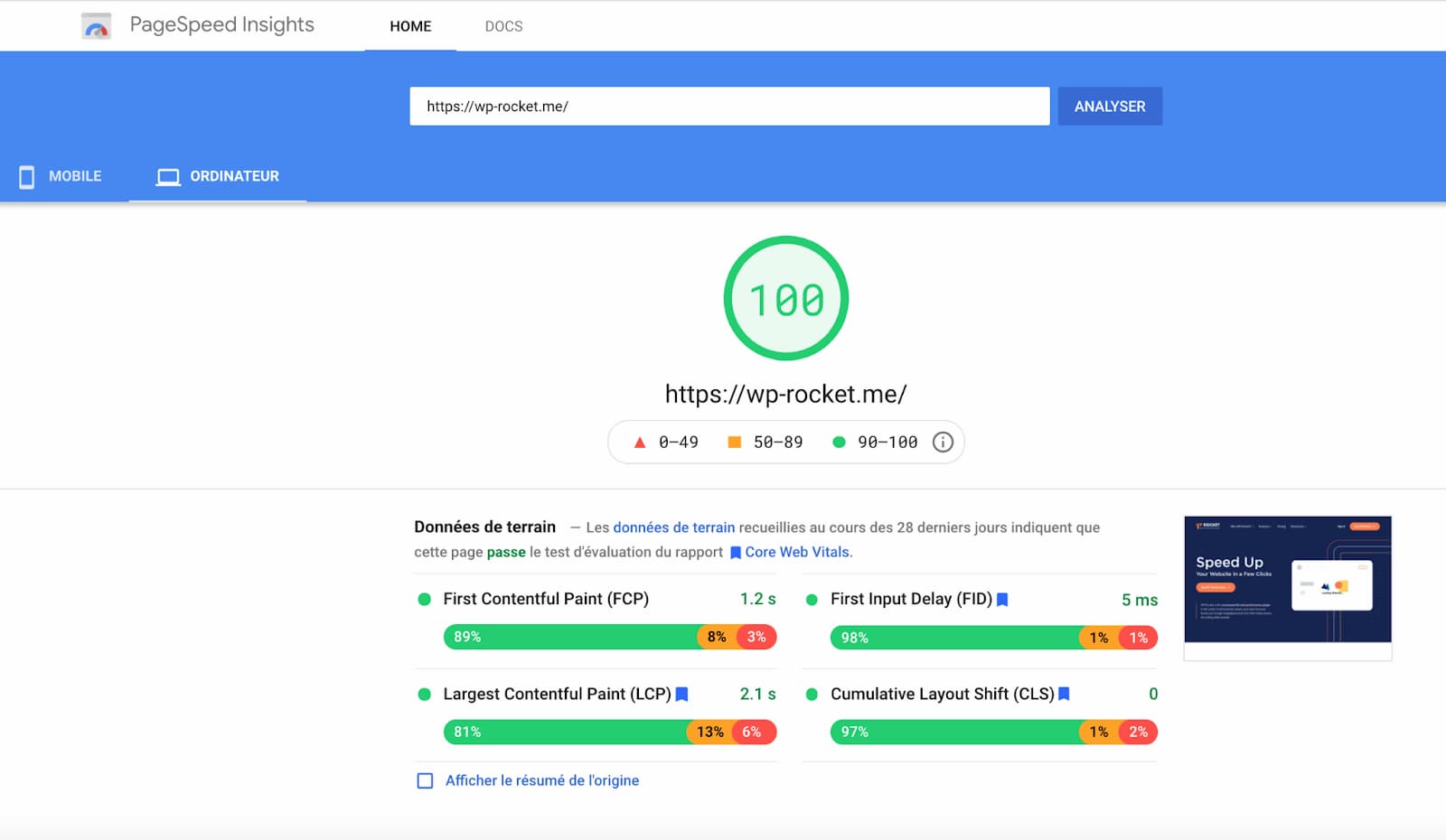Click the bookmark icon beside Core Web Vitals
The image size is (1446, 840).
tap(736, 553)
